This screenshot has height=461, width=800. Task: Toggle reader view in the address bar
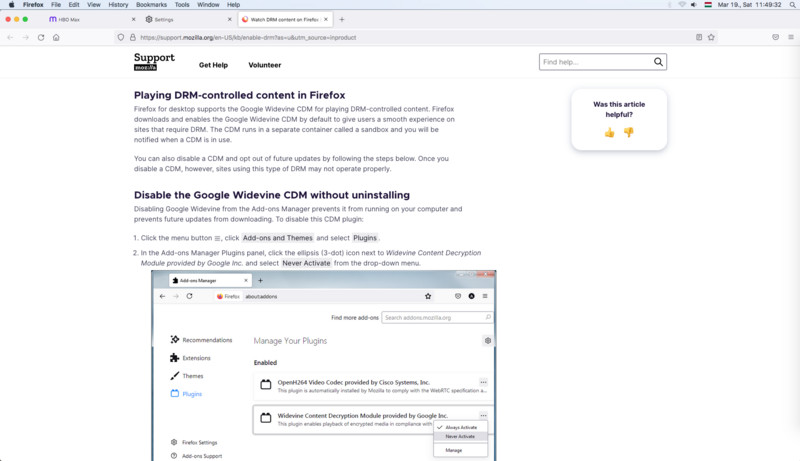[699, 37]
